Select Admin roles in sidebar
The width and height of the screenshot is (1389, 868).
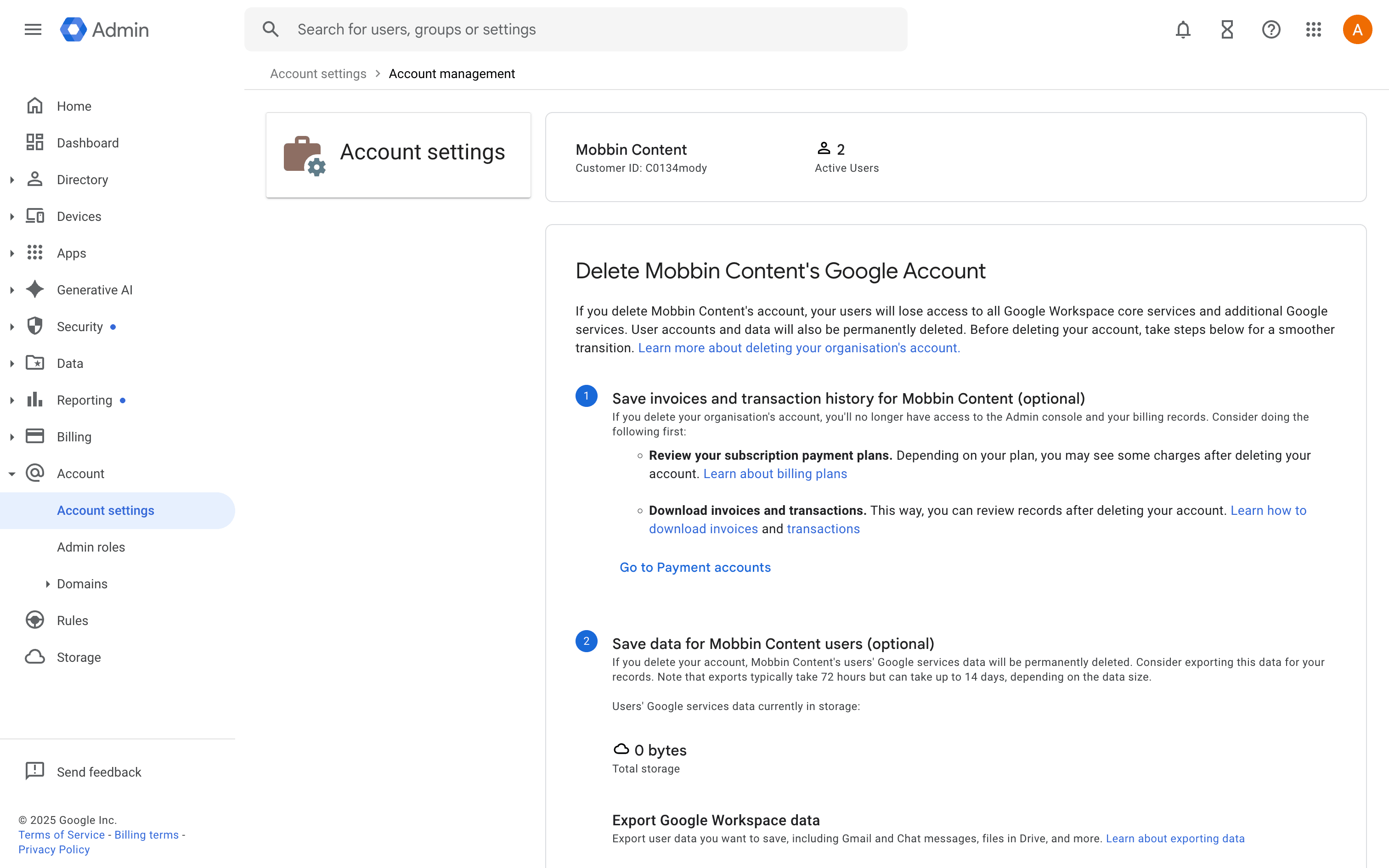pyautogui.click(x=90, y=547)
